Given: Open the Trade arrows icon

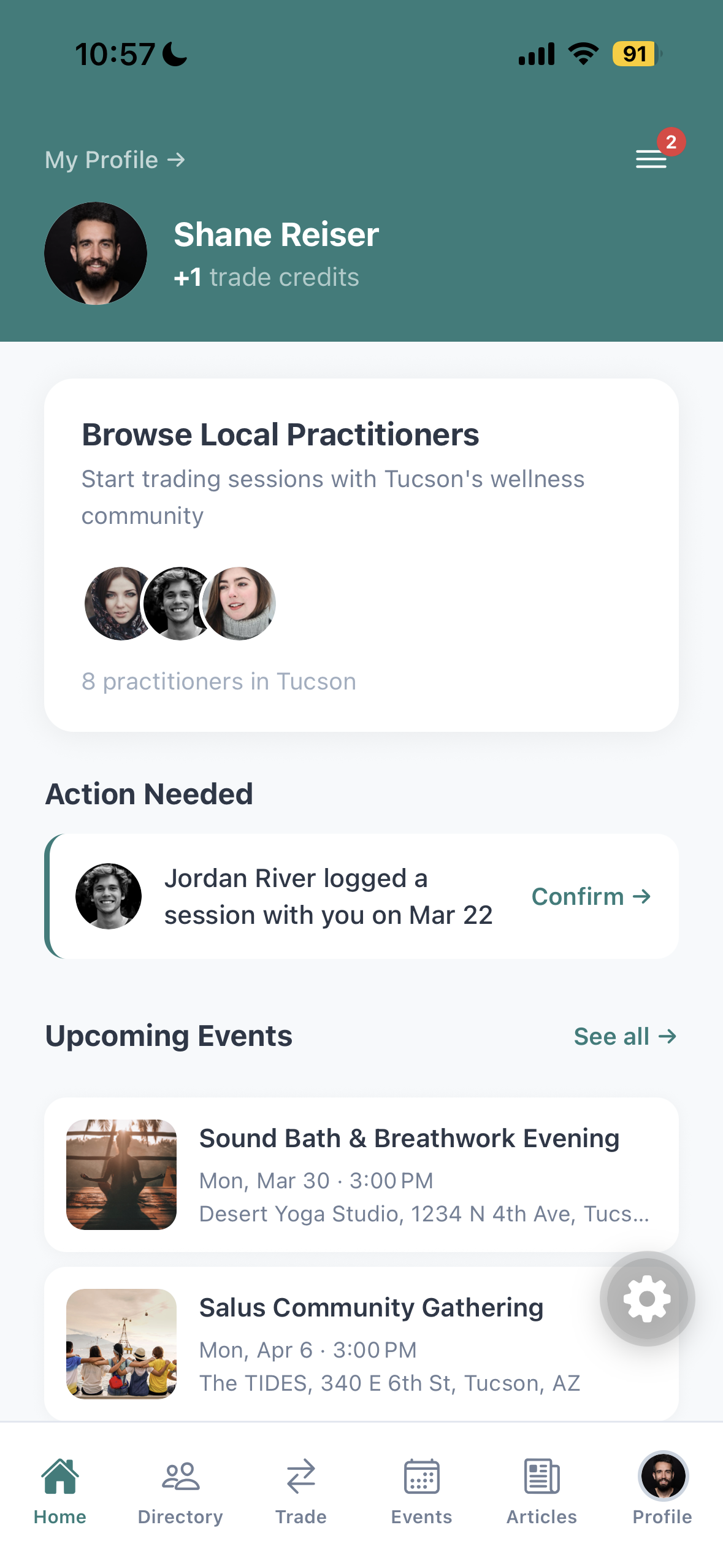Looking at the screenshot, I should (300, 1476).
